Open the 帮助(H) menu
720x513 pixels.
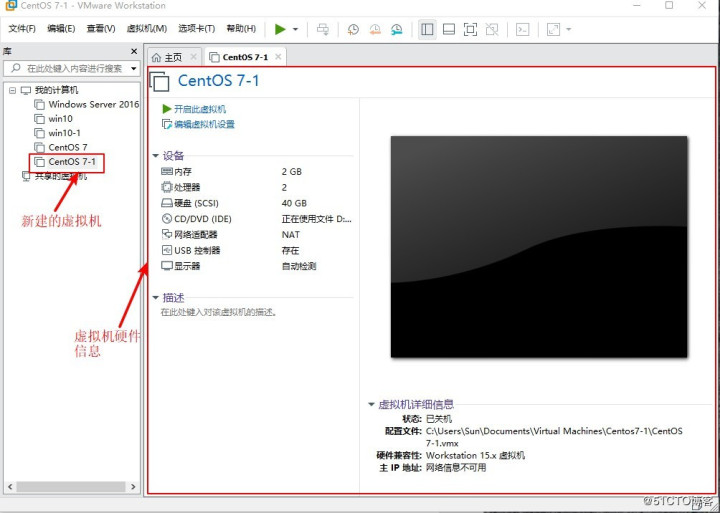241,28
